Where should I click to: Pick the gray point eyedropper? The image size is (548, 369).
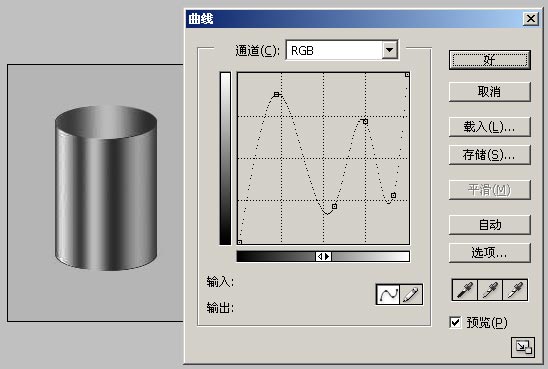[490, 290]
